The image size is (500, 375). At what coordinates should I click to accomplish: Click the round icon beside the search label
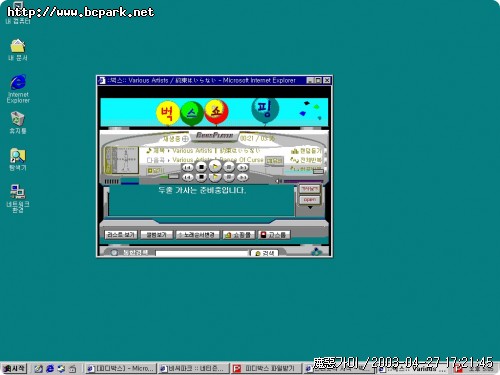point(114,252)
